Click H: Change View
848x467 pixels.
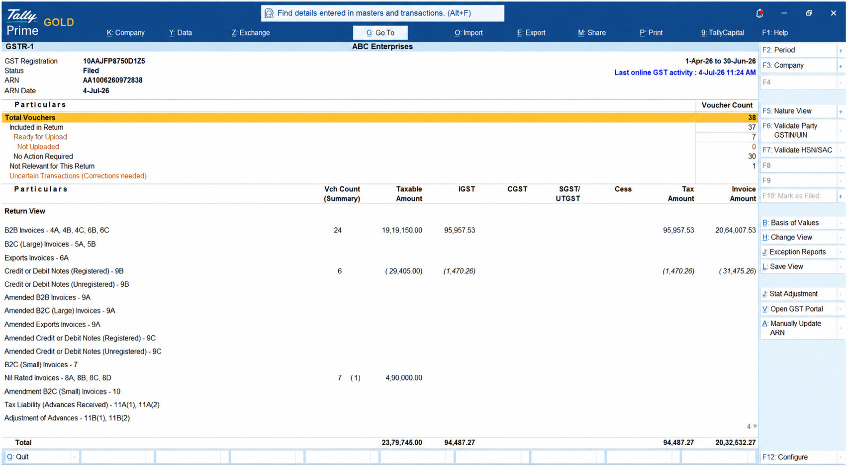799,237
